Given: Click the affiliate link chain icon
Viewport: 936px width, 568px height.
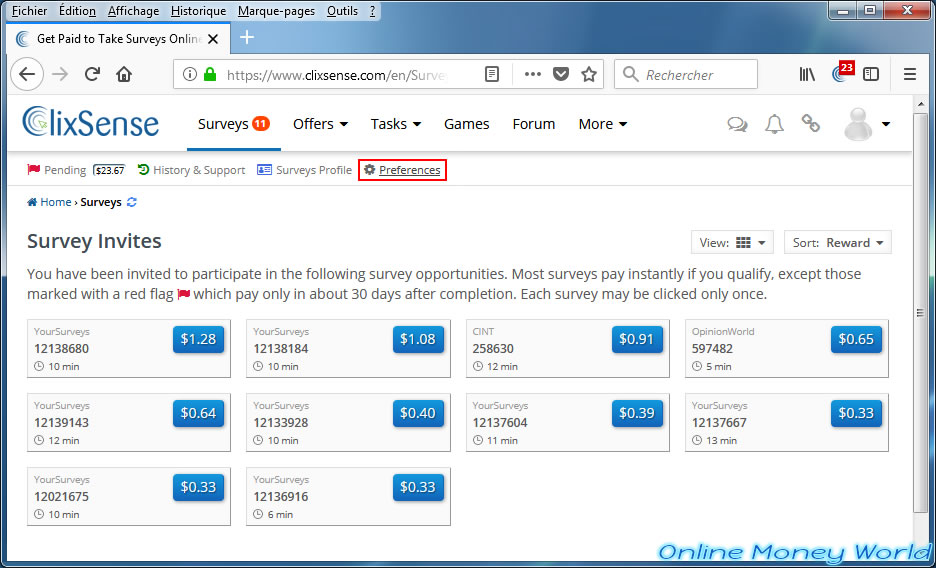Looking at the screenshot, I should (x=810, y=124).
